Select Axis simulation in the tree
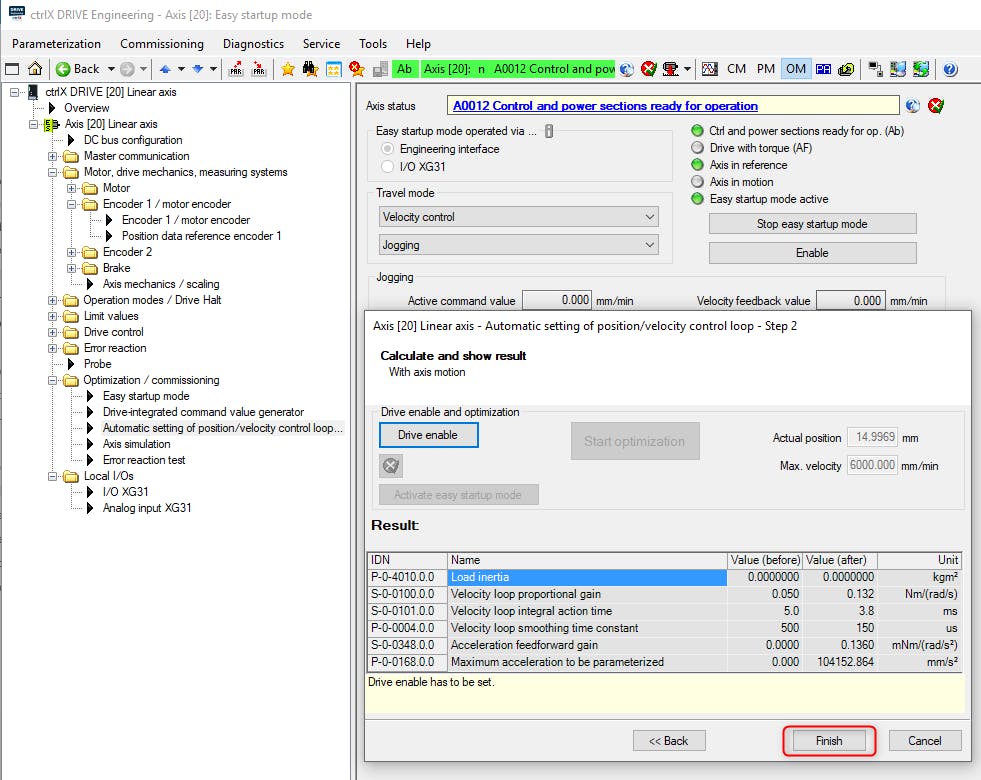 (136, 444)
